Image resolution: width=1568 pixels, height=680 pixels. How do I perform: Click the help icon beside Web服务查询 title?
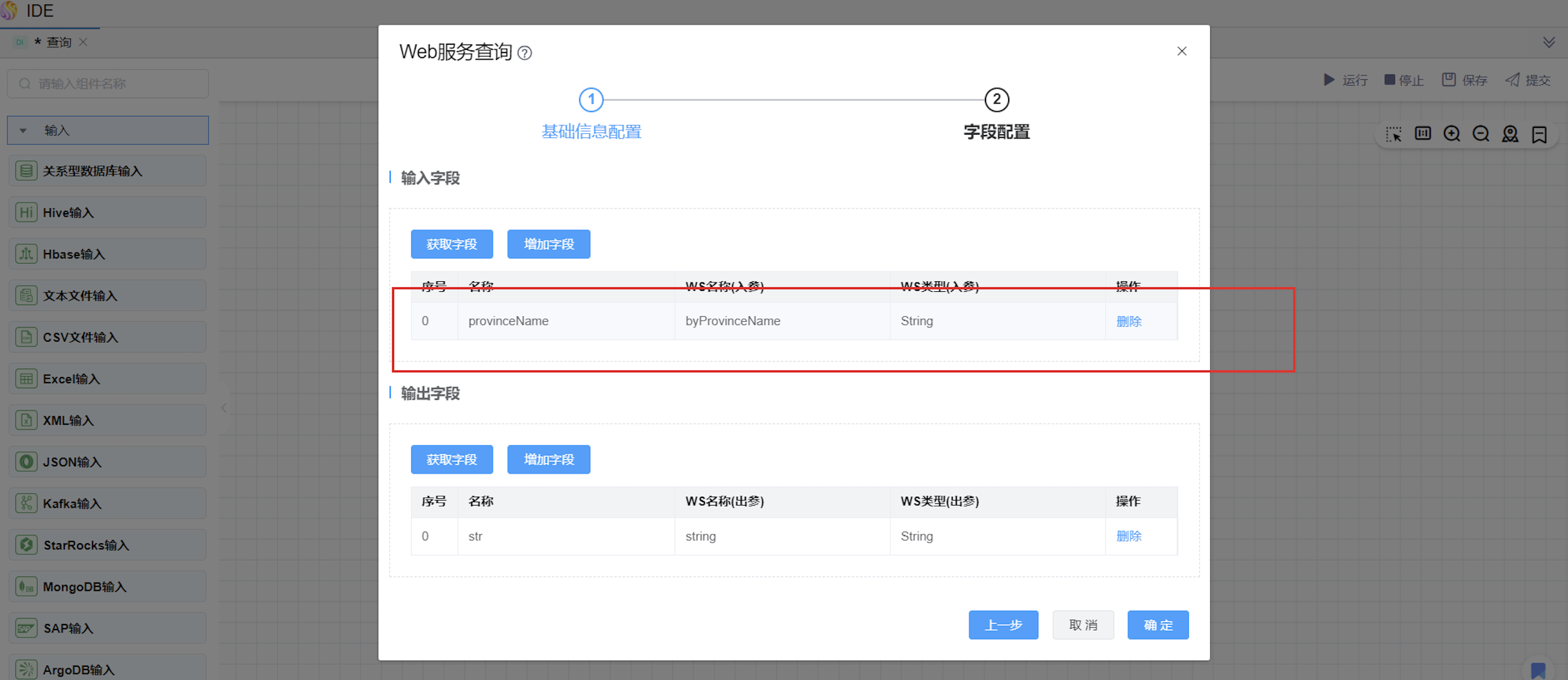click(524, 53)
